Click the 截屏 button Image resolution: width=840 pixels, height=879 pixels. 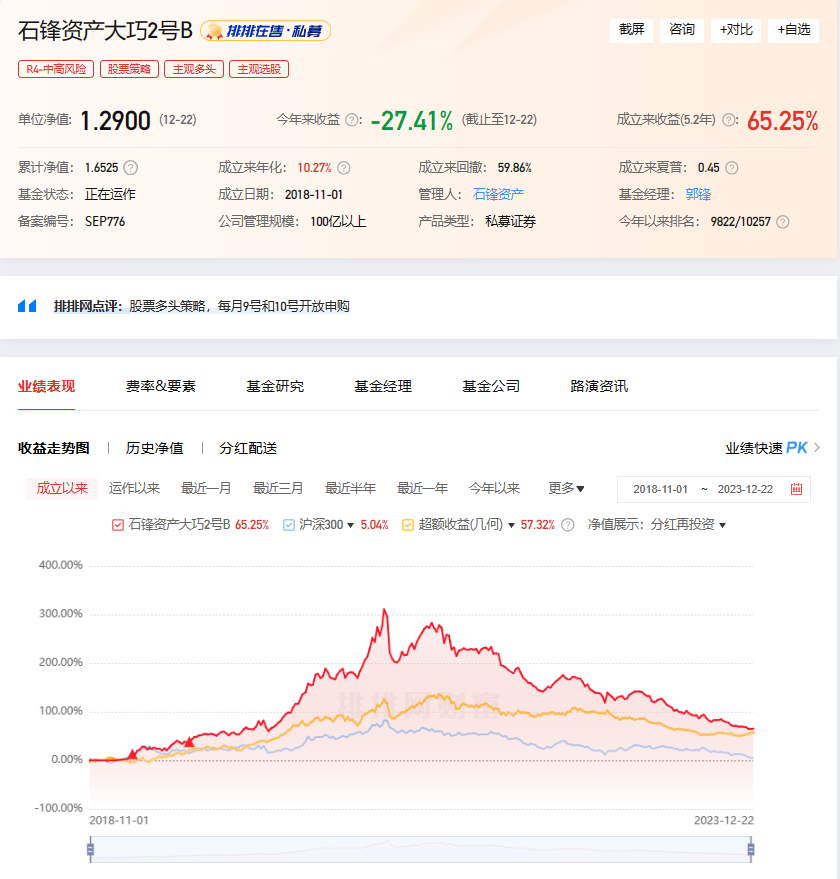631,30
